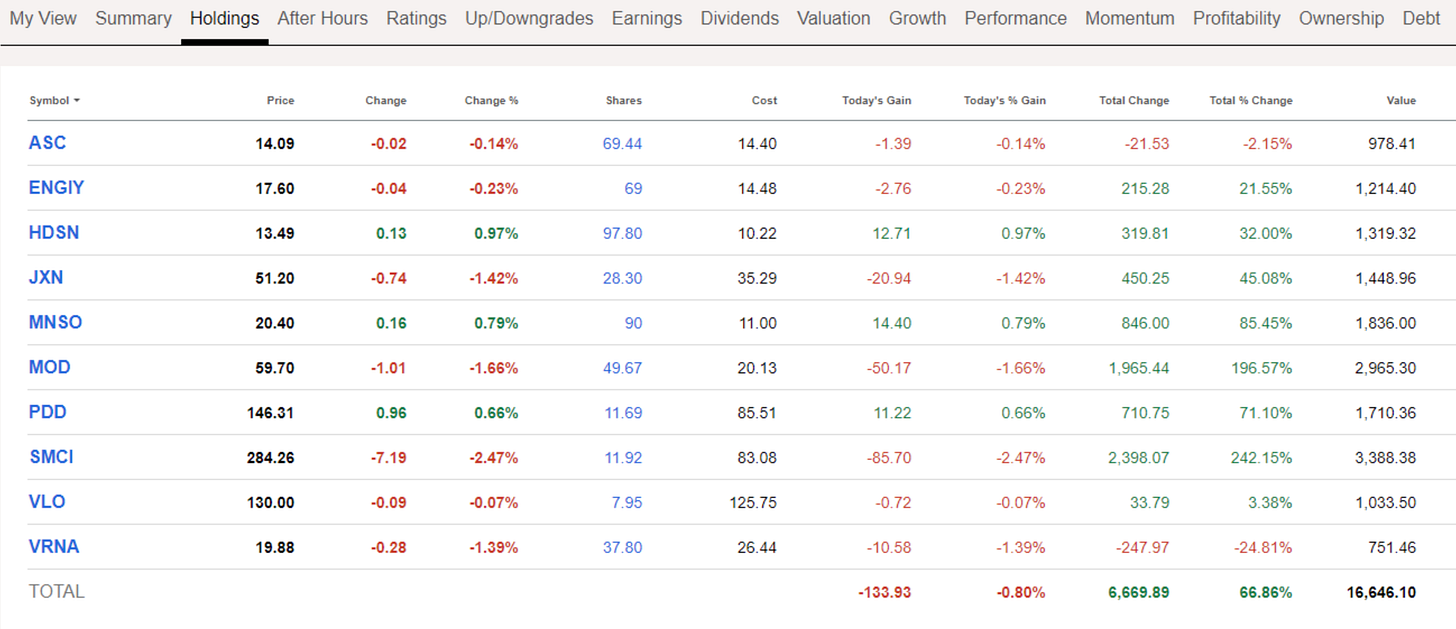This screenshot has width=1456, height=629.
Task: Switch to the Profitability tab
Action: tap(1236, 18)
